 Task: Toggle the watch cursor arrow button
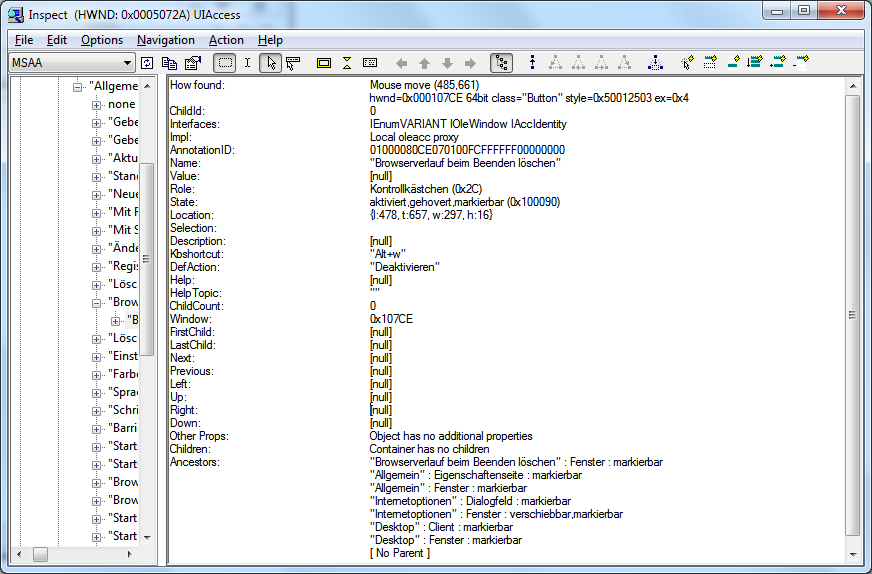pos(270,63)
